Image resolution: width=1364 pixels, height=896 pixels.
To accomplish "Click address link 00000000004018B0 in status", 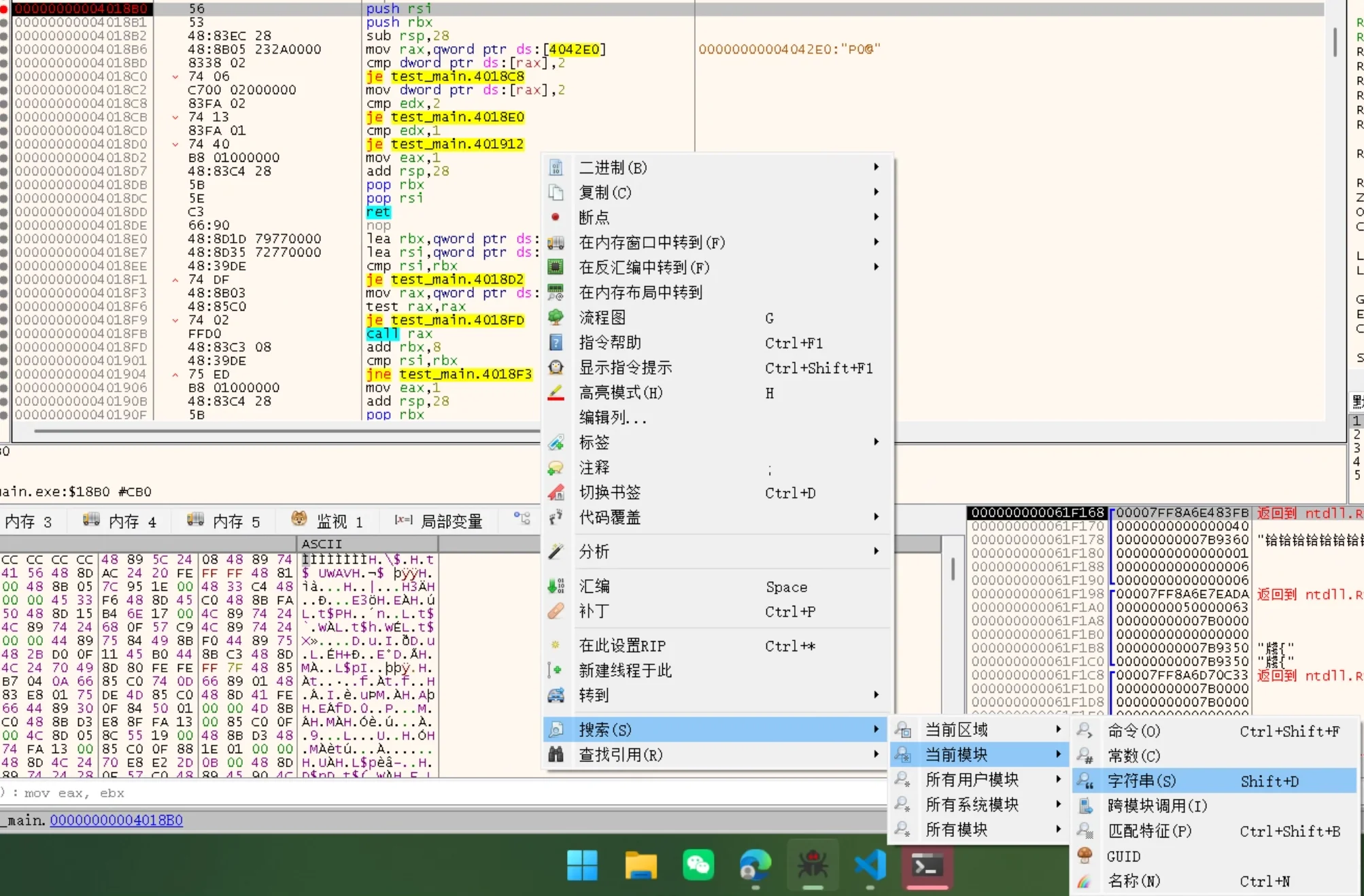I will click(116, 820).
